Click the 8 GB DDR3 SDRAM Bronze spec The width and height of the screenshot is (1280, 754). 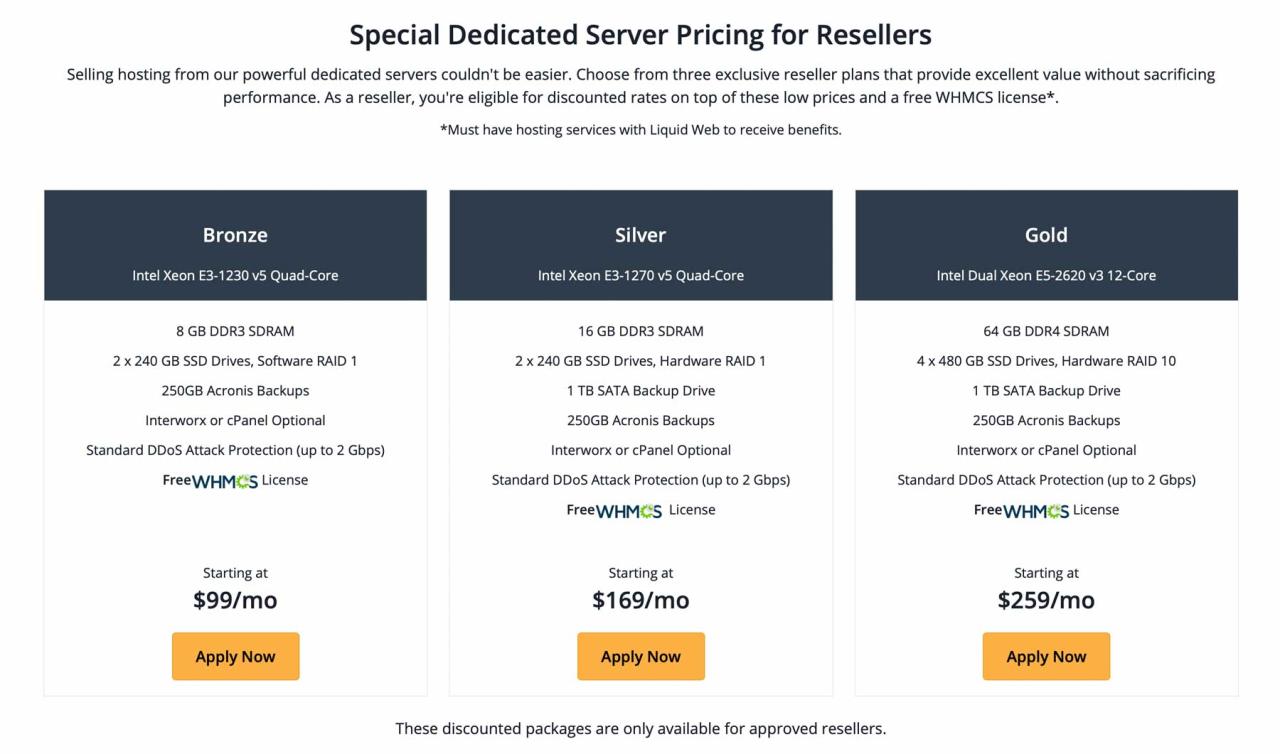[x=235, y=331]
